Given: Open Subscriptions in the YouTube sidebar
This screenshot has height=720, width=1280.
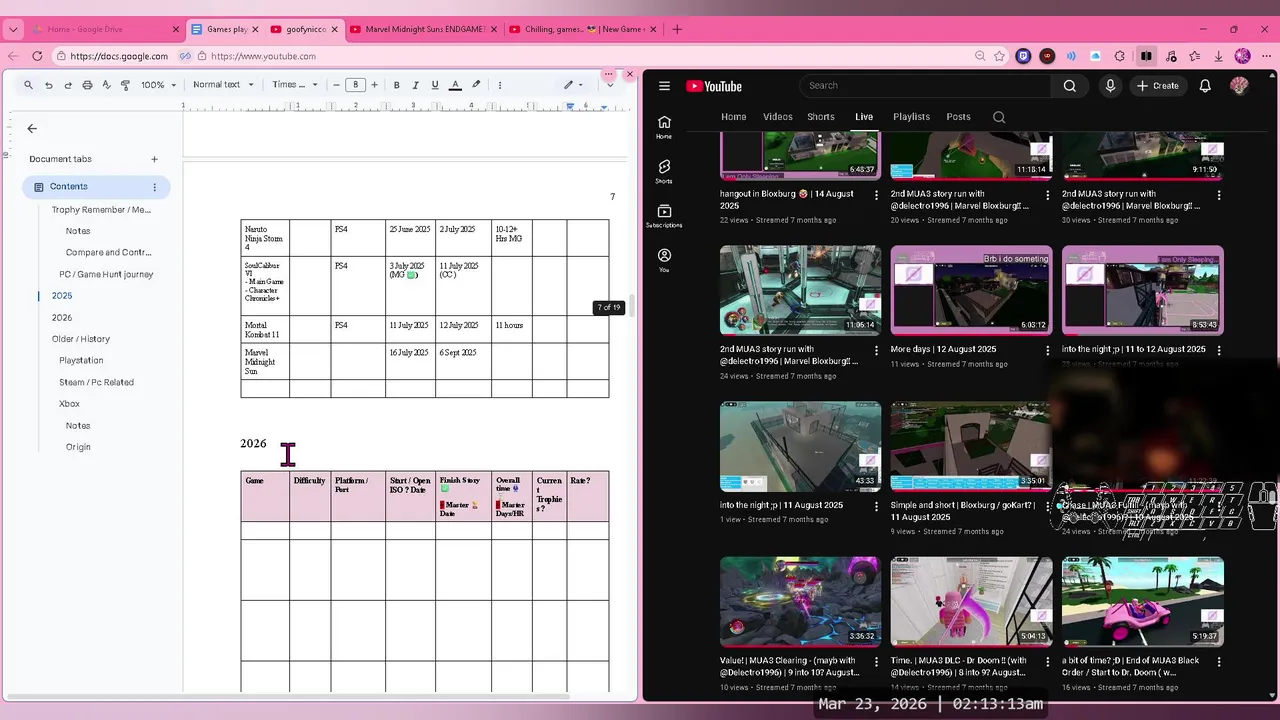Looking at the screenshot, I should point(664,215).
